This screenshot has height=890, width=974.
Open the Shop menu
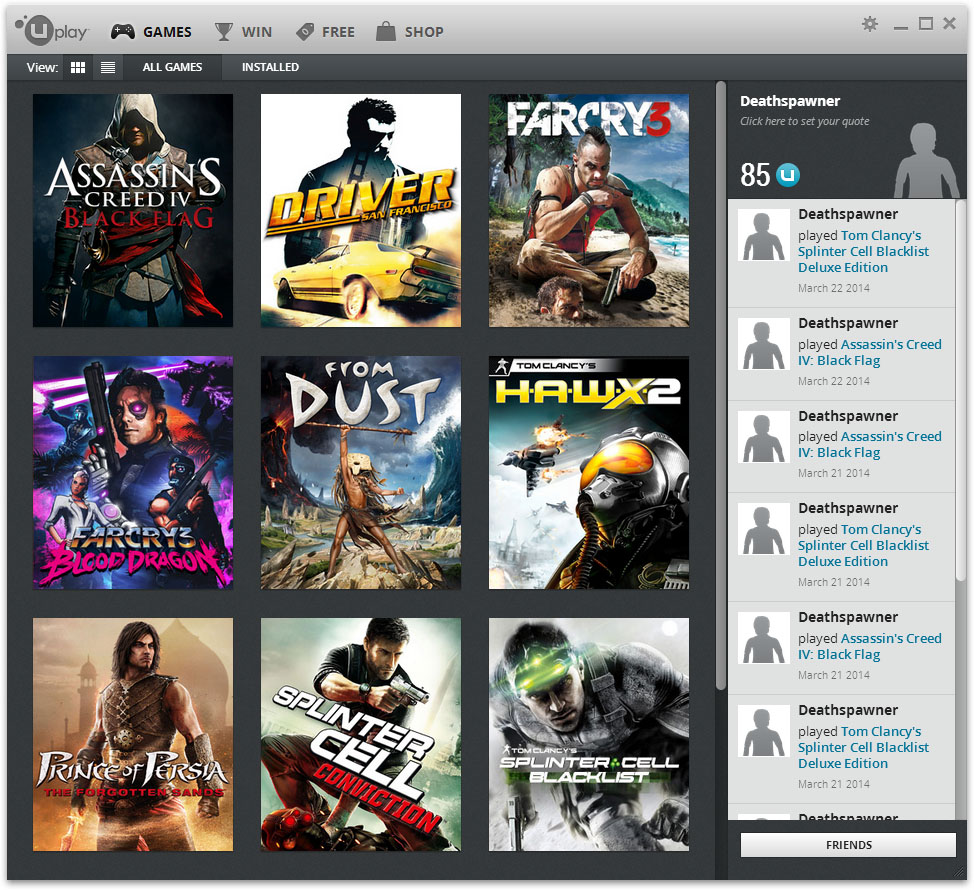[409, 32]
